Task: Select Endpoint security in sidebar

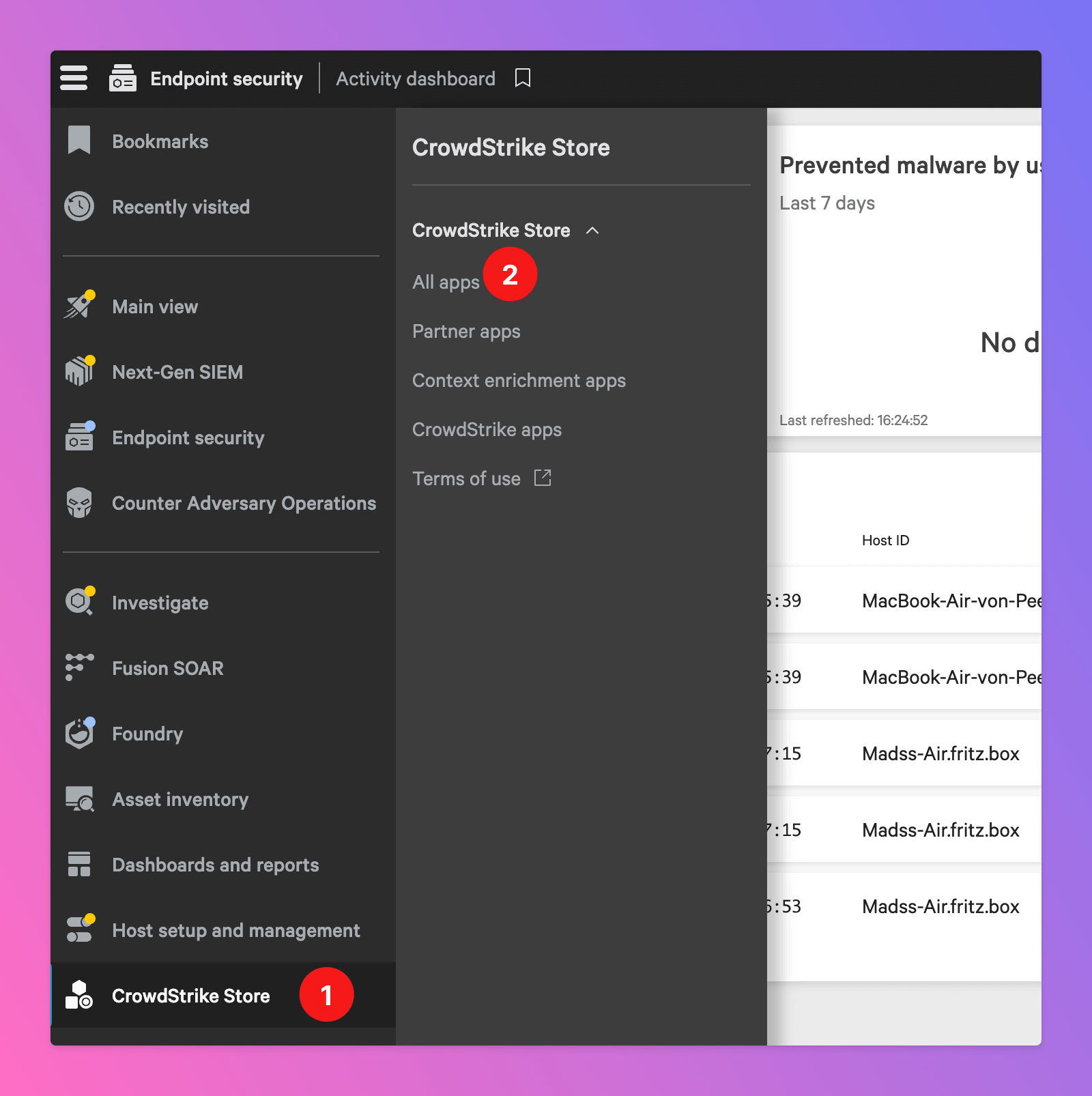Action: (x=188, y=437)
